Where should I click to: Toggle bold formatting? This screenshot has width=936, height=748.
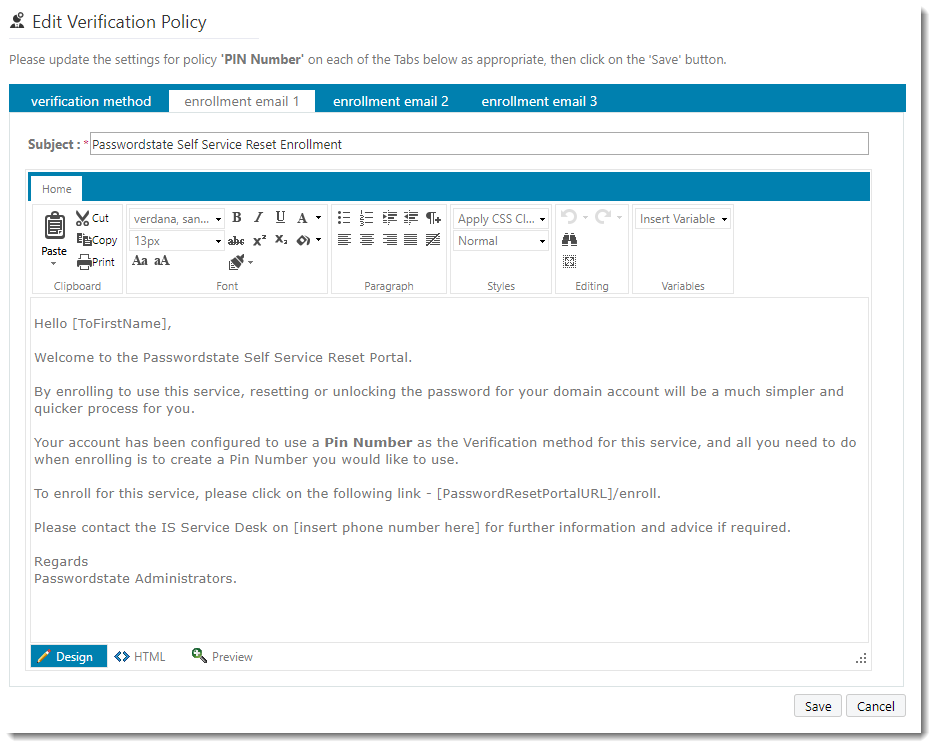point(237,218)
